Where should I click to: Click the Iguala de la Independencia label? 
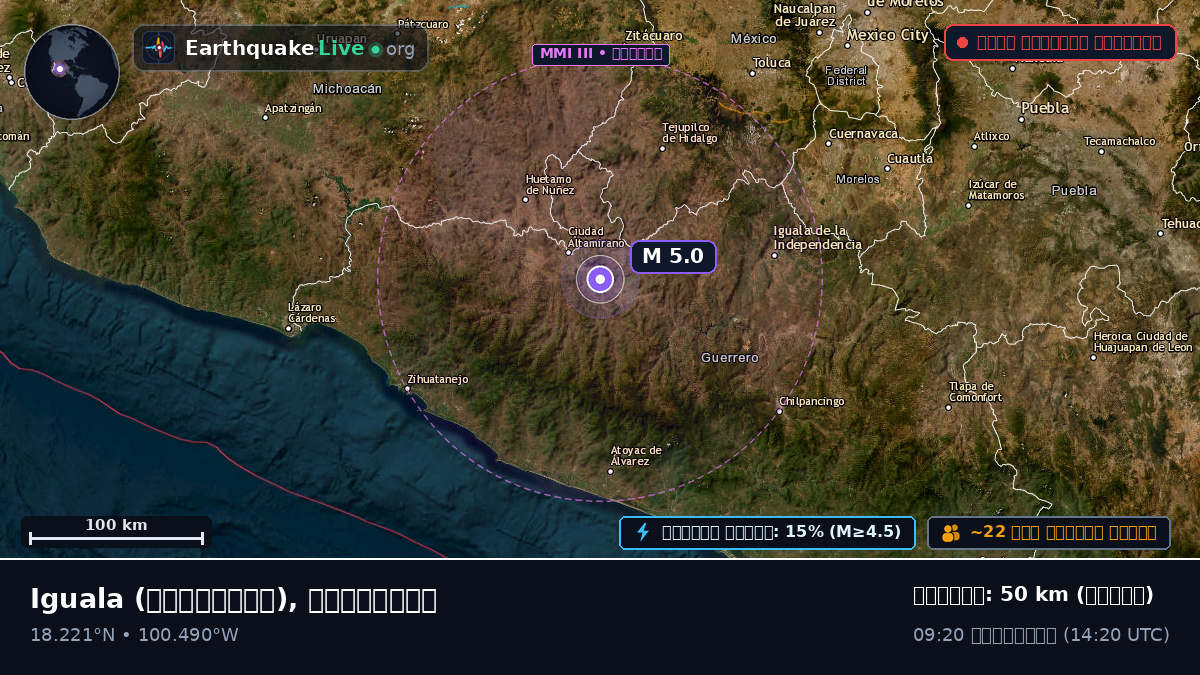[x=817, y=238]
